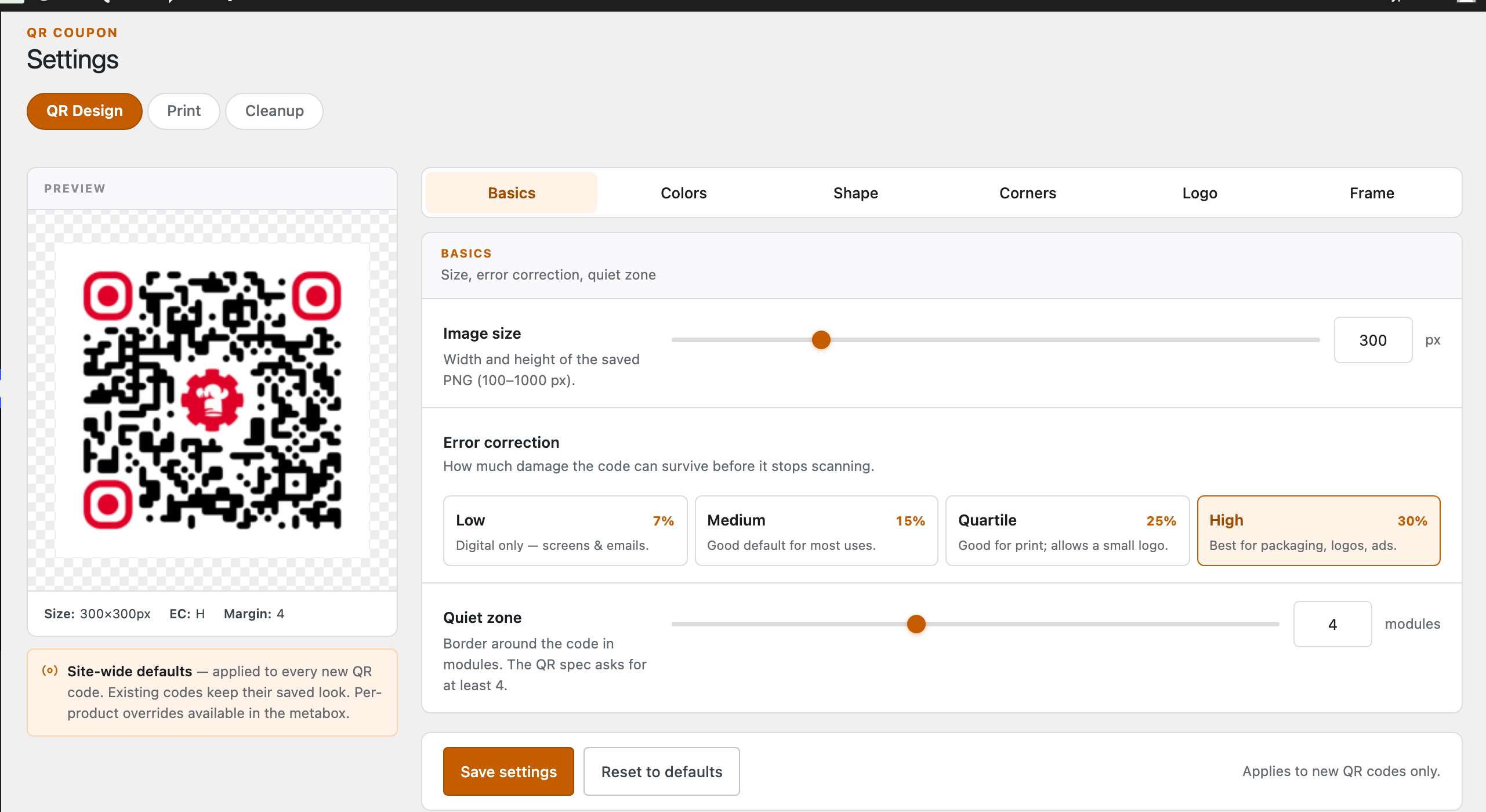The width and height of the screenshot is (1486, 812).
Task: Focus the quiet zone modules field
Action: 1332,624
